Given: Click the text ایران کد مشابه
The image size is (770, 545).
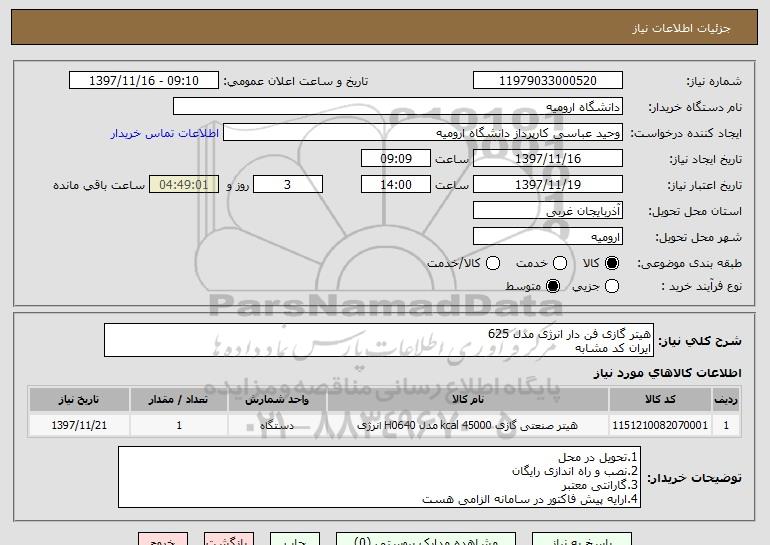Looking at the screenshot, I should [613, 348].
